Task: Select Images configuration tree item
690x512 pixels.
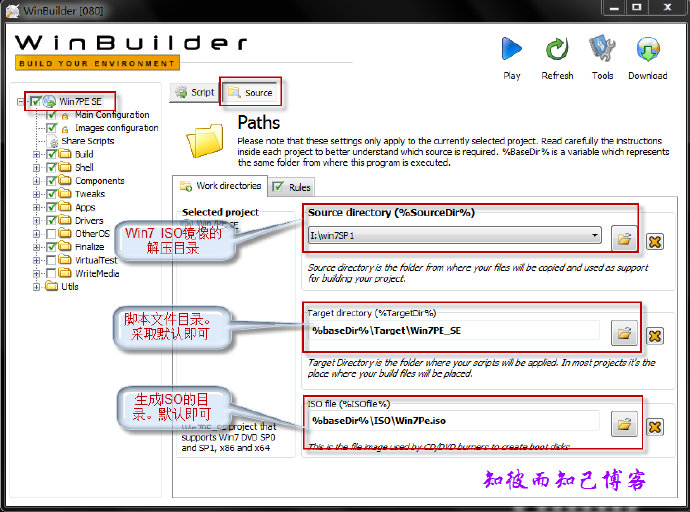Action: tap(117, 128)
